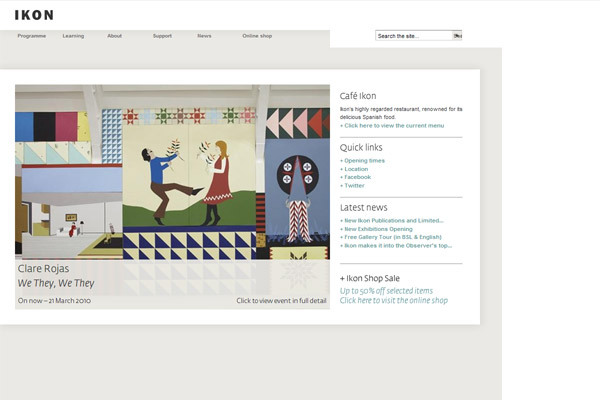Click the Quick links heading
600x400 pixels.
tap(361, 147)
